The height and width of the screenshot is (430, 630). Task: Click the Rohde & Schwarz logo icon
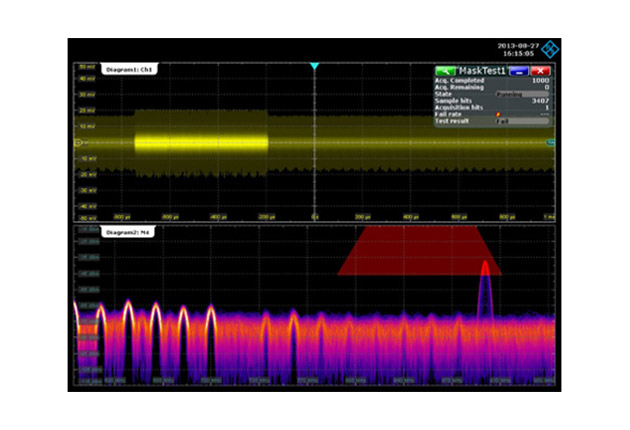pos(551,48)
